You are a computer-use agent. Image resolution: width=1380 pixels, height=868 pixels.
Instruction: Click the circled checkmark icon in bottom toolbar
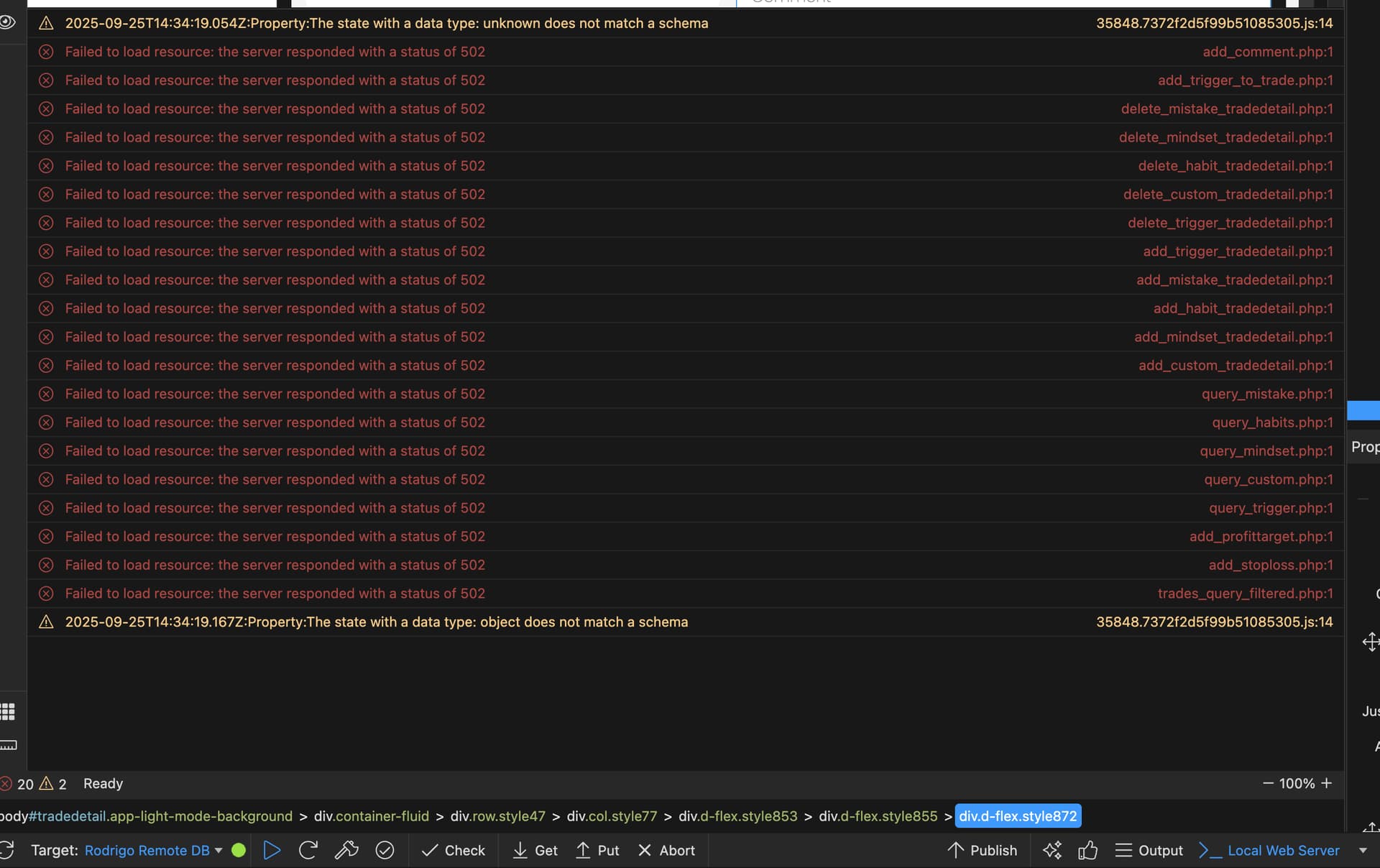(x=385, y=850)
